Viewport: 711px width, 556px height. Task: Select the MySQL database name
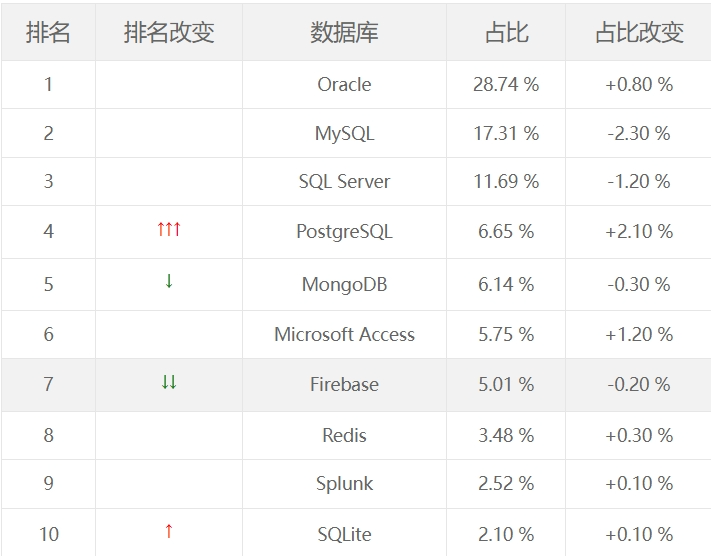[344, 133]
